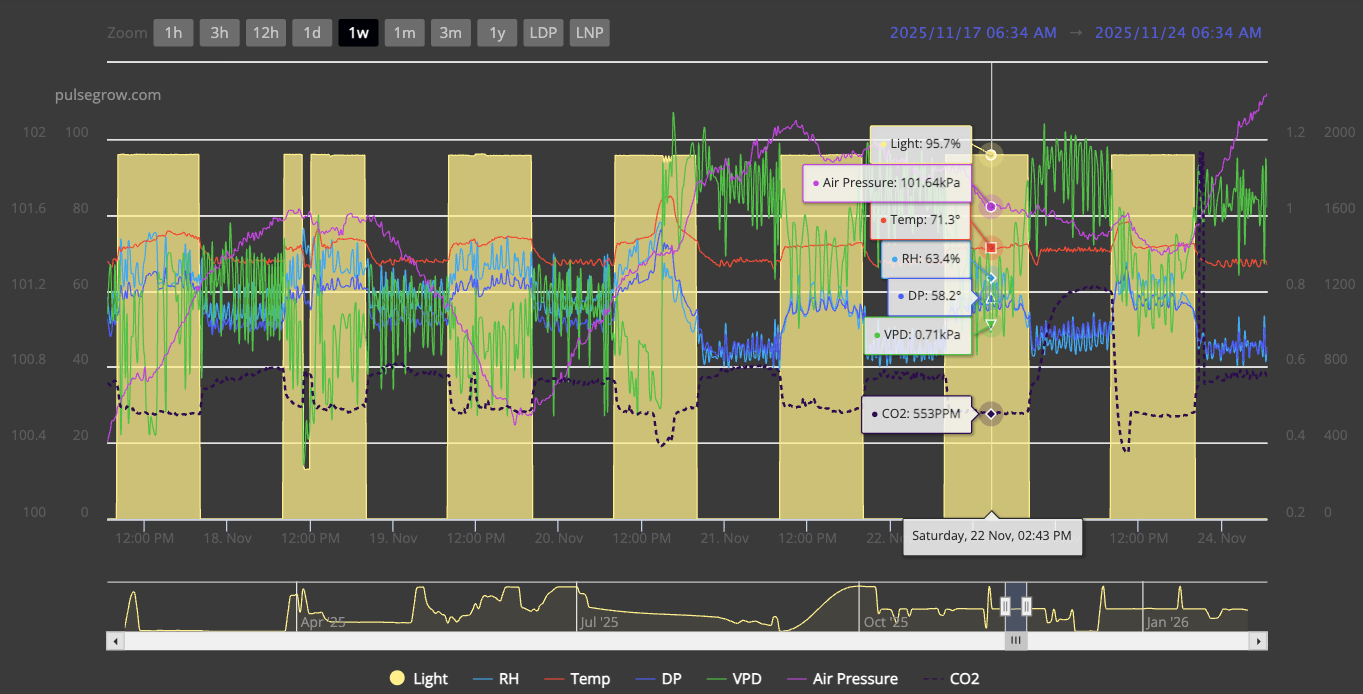
Task: Select the 3h zoom button
Action: pyautogui.click(x=219, y=33)
